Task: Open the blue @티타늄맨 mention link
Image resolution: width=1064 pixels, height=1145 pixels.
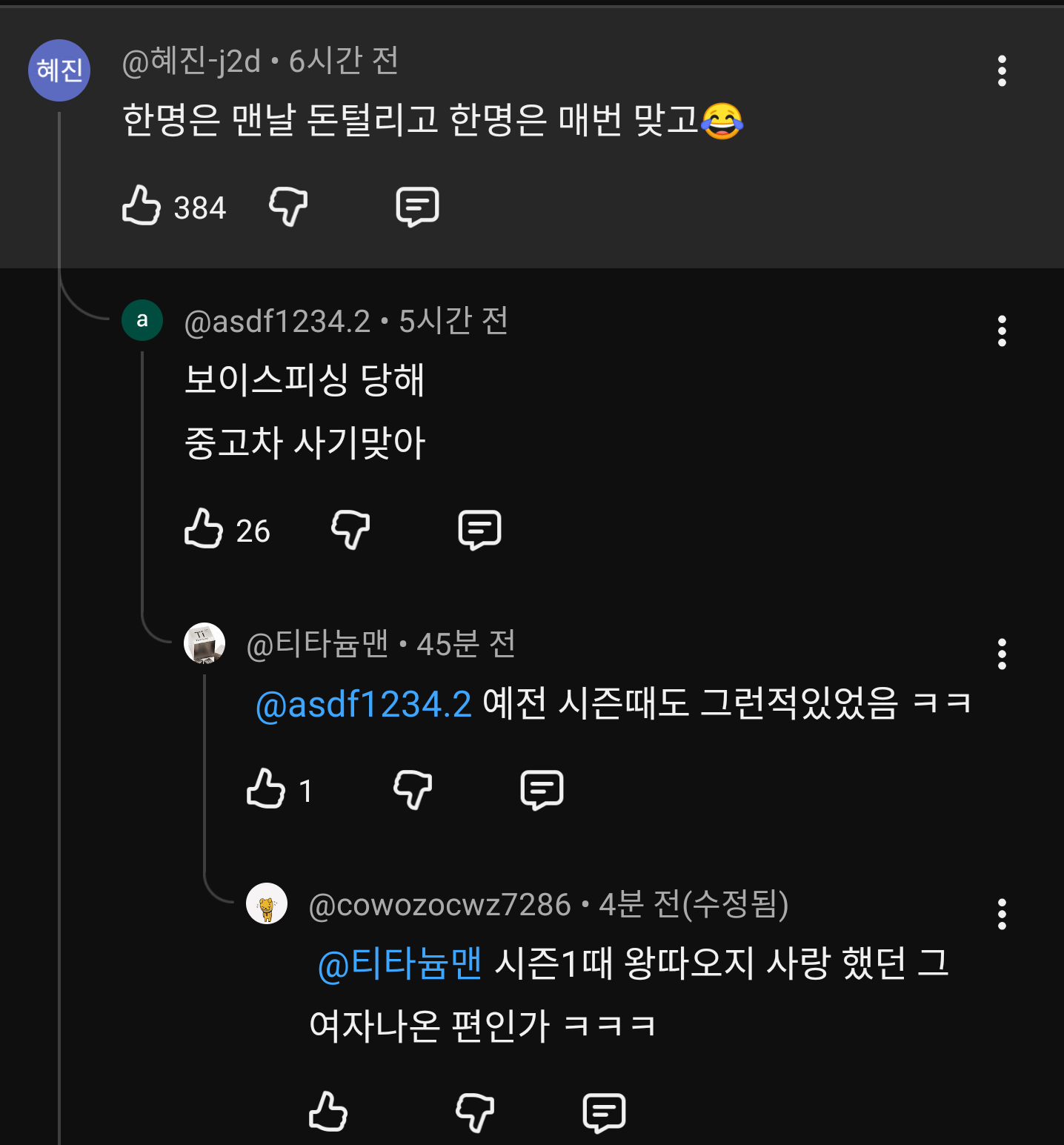Action: click(x=400, y=964)
